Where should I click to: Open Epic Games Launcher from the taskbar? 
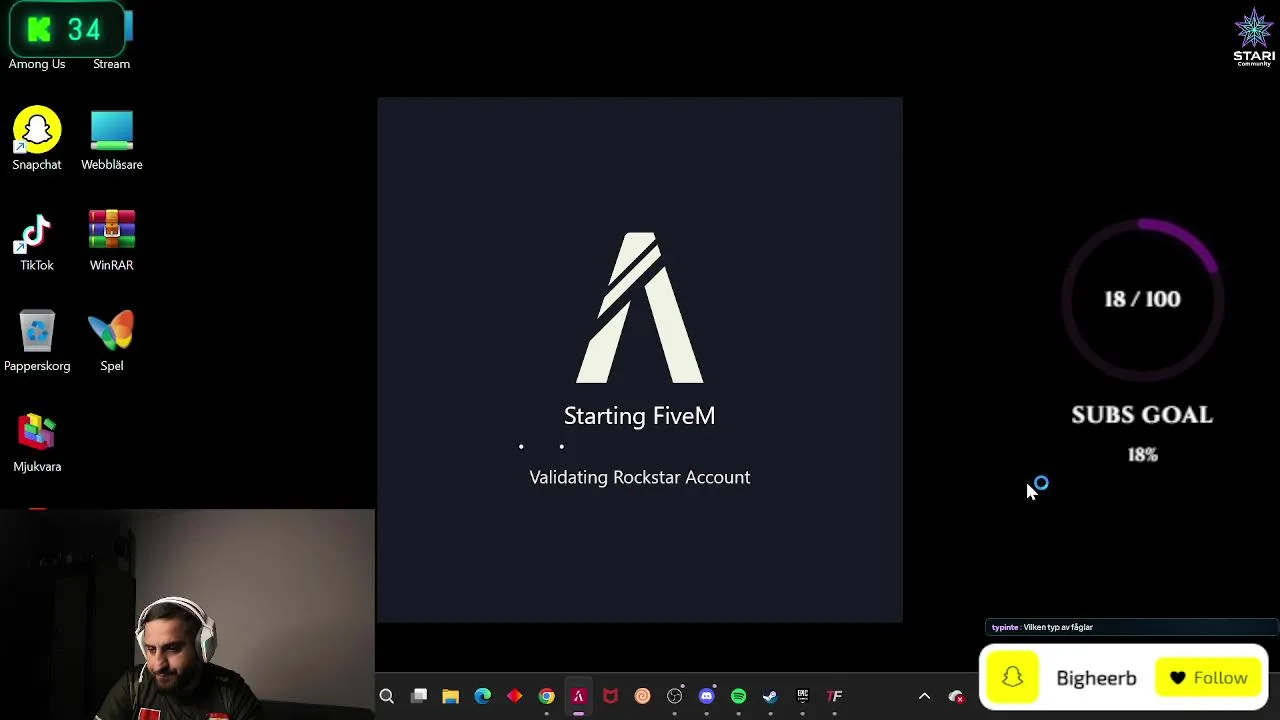803,696
